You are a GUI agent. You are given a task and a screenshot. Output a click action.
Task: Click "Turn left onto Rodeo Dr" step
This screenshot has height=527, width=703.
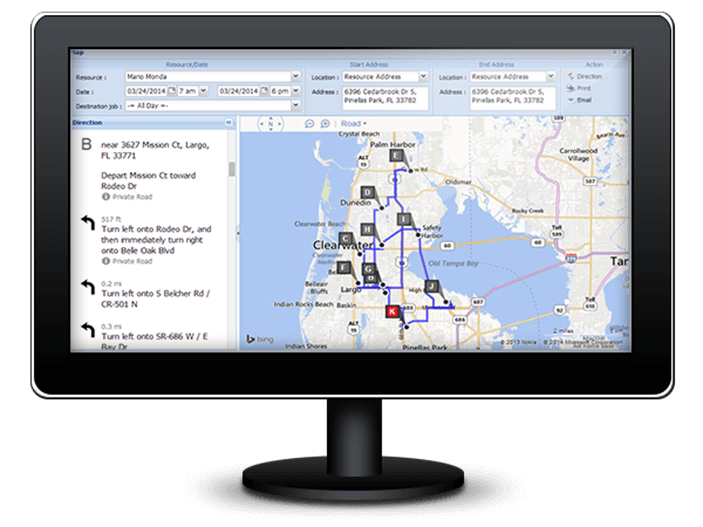point(156,240)
